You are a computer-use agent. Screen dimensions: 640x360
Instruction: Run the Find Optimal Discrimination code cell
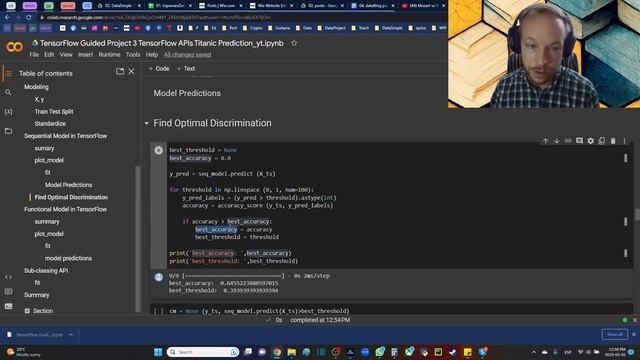(x=158, y=151)
